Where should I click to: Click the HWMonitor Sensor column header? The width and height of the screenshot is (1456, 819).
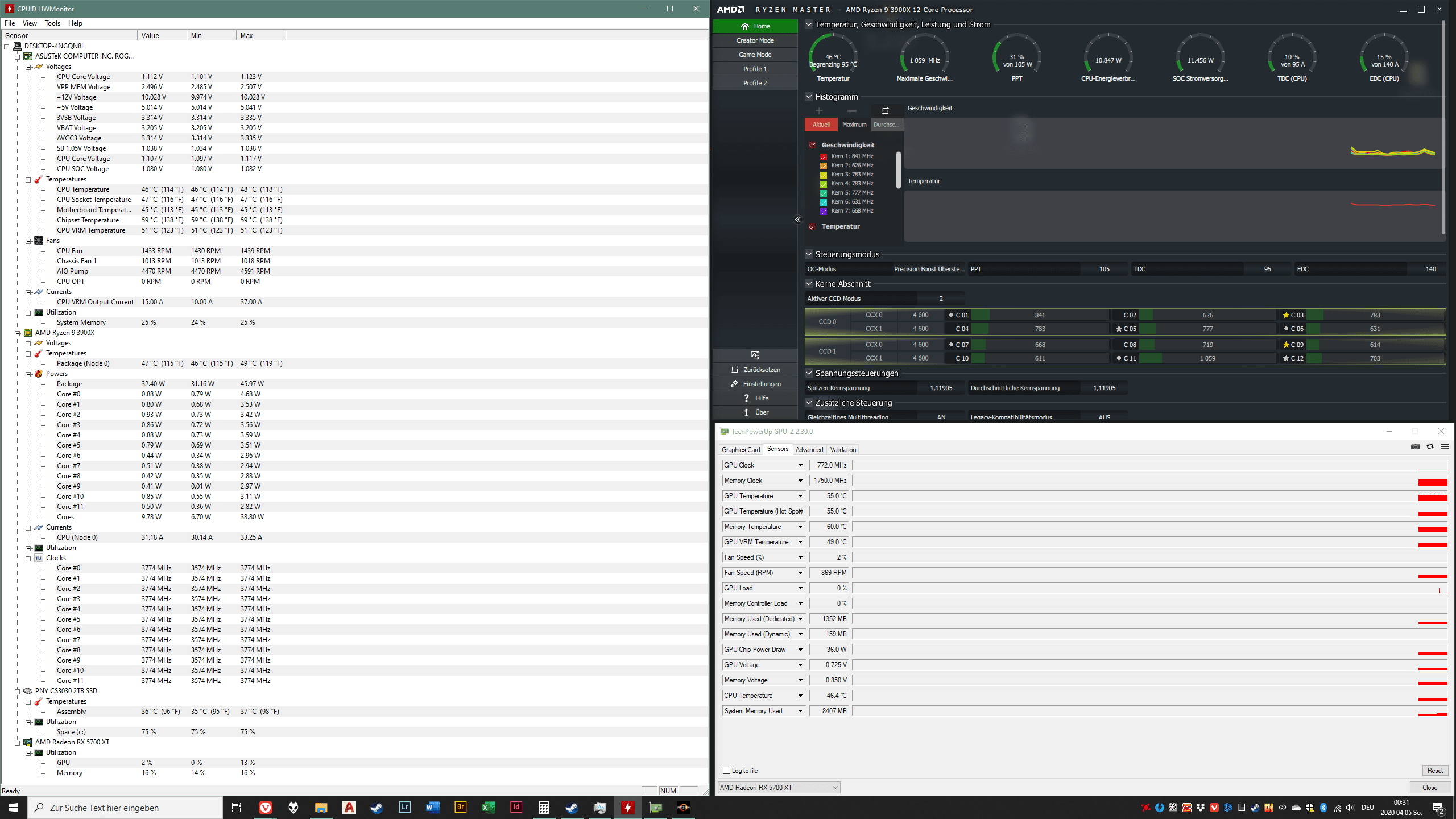pos(69,35)
